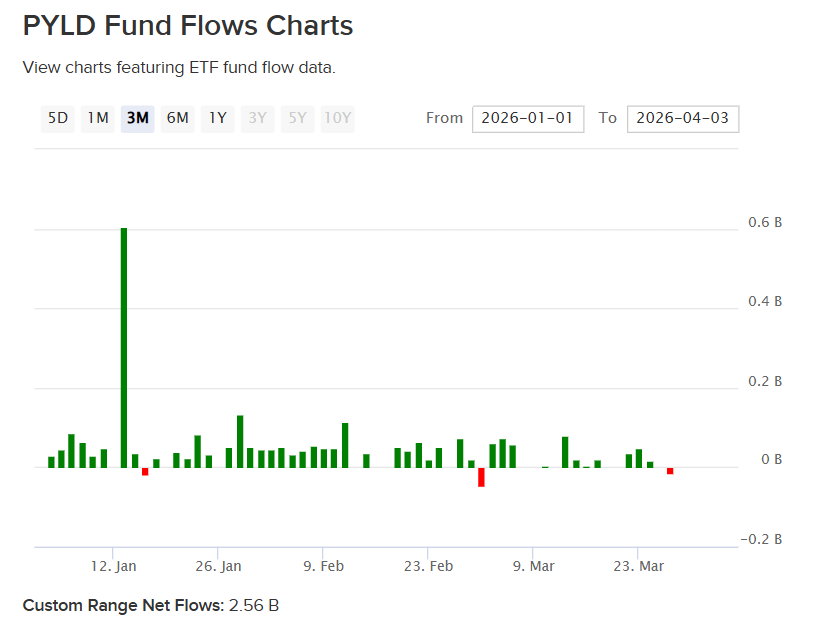Screen dimensions: 815x631
Task: Switch chart to 6M range
Action: click(177, 119)
